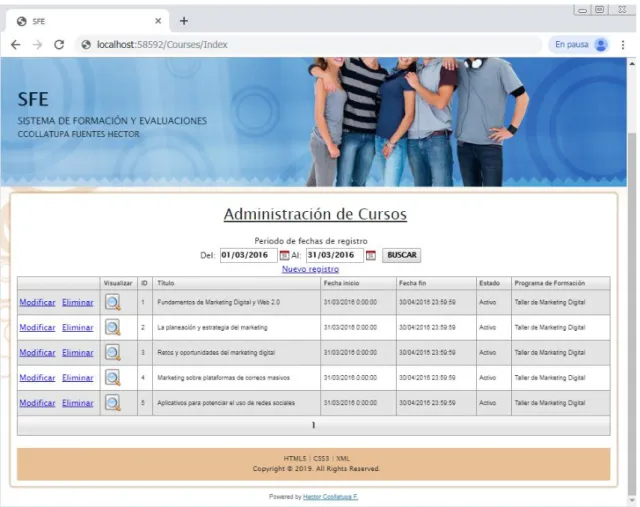Click XML text in footer
The width and height of the screenshot is (640, 507).
coord(343,458)
